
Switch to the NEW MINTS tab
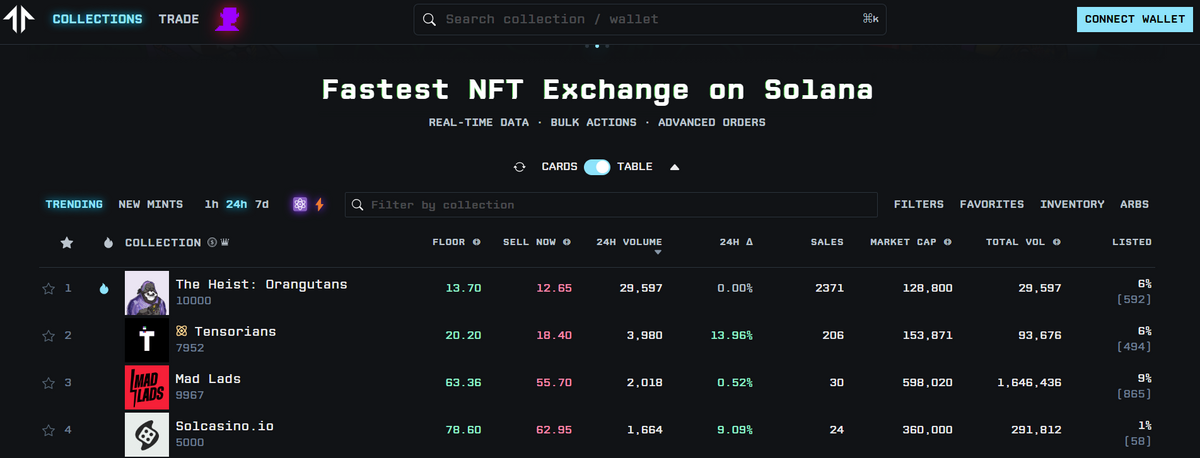coord(151,204)
